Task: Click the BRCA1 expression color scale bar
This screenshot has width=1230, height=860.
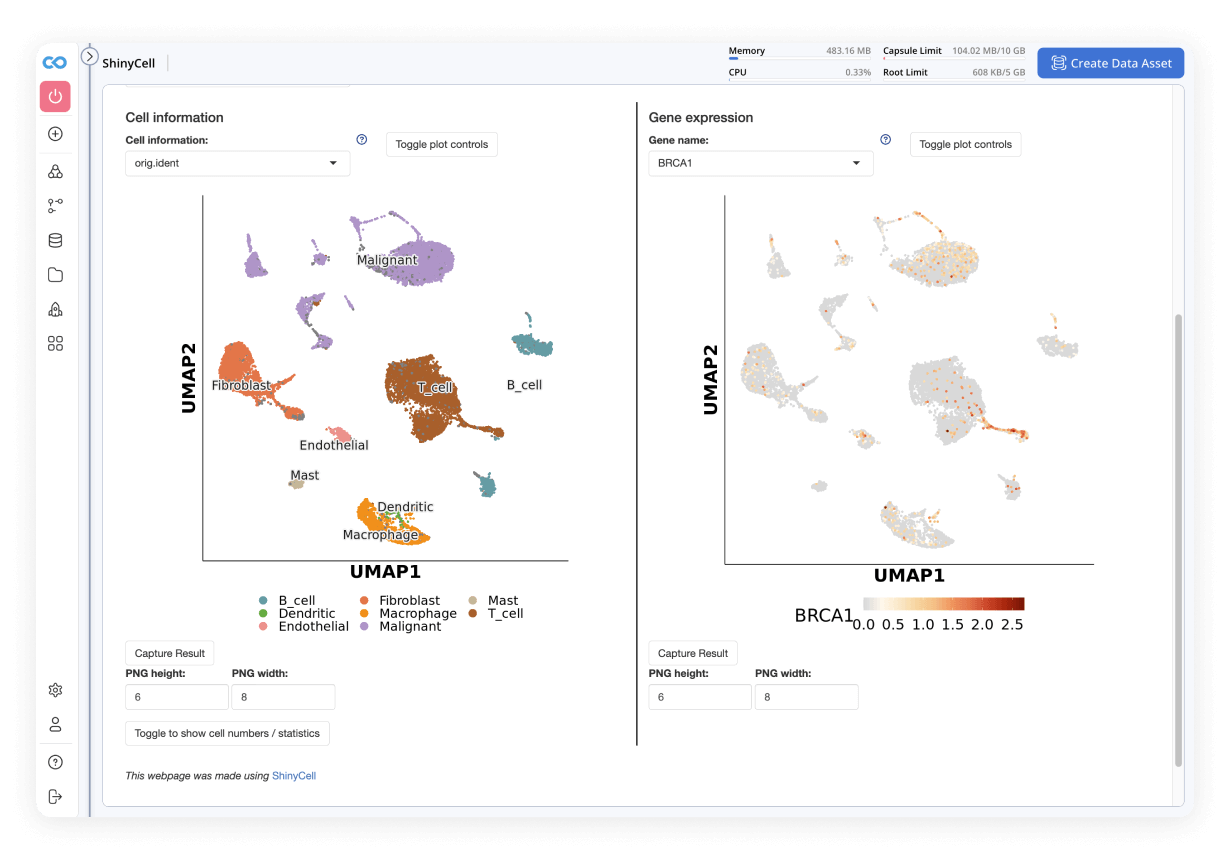Action: coord(944,604)
